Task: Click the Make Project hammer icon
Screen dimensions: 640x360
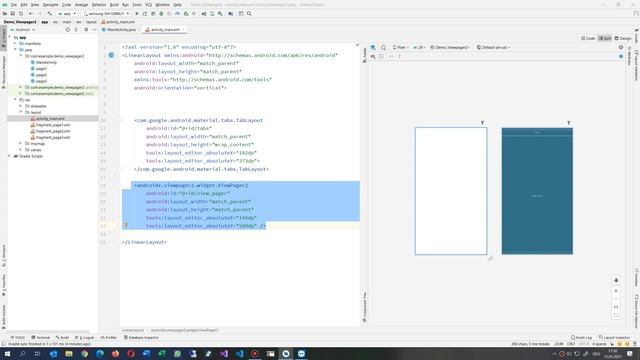Action: tap(50, 13)
